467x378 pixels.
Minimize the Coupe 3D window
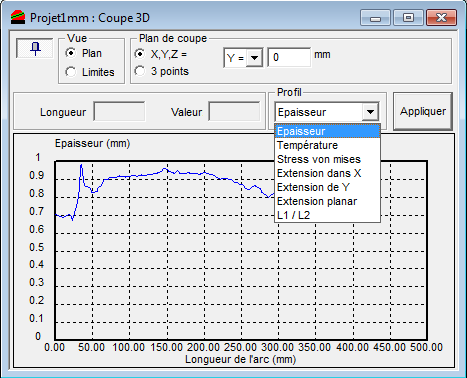click(x=375, y=18)
